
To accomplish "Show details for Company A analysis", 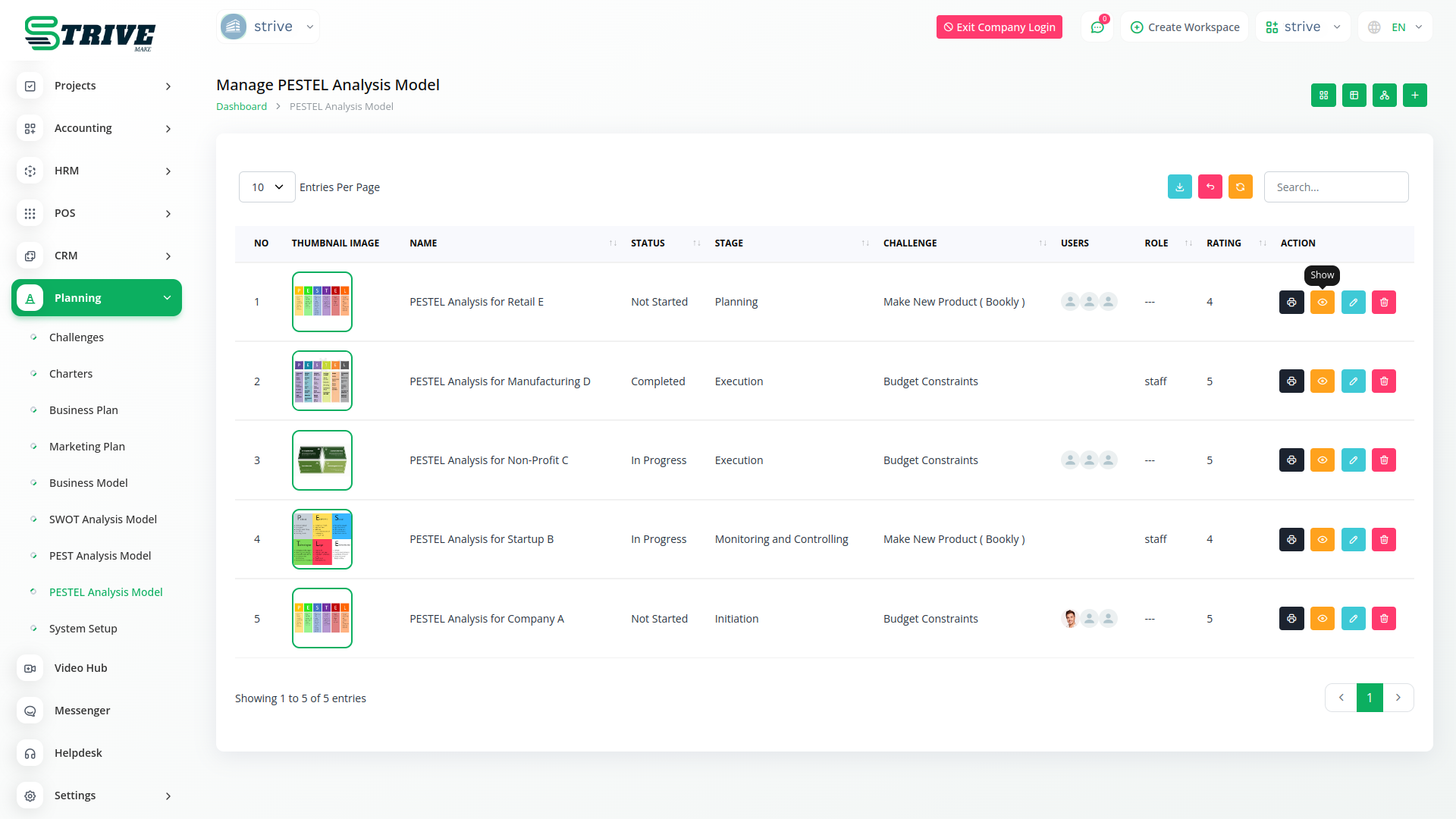I will [1322, 618].
